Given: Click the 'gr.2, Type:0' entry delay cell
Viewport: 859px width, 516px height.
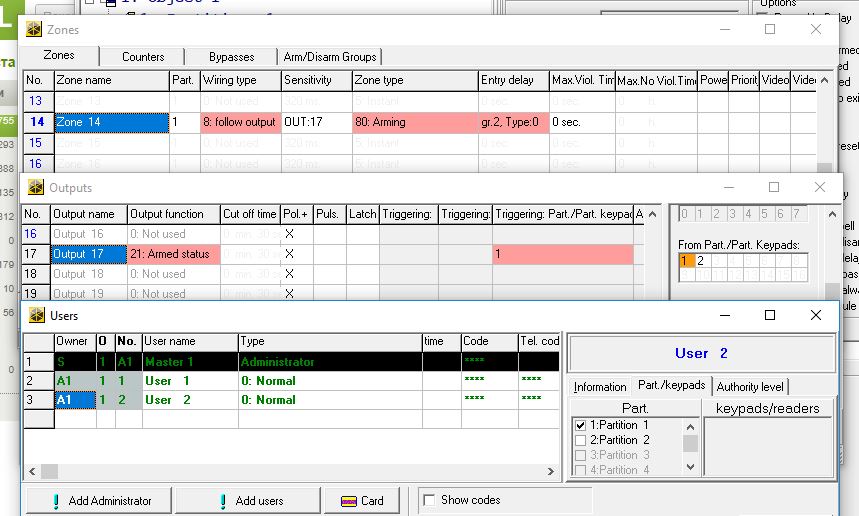Looking at the screenshot, I should [x=514, y=122].
